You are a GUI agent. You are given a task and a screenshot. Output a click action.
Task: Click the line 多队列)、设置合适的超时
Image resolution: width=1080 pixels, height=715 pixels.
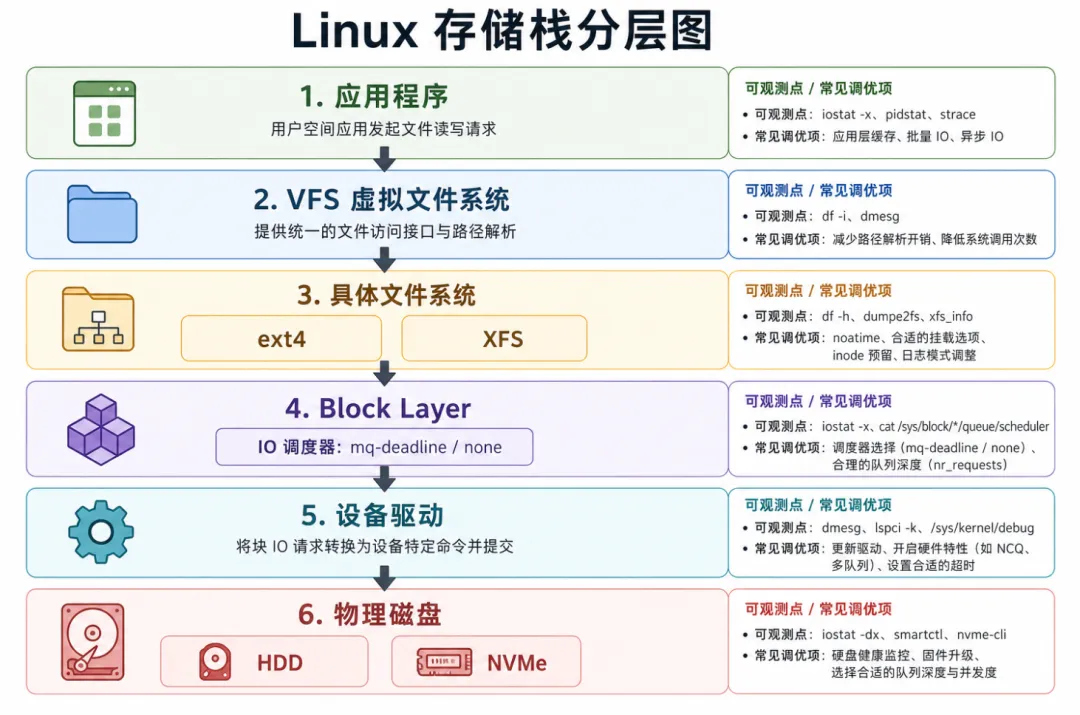[903, 566]
